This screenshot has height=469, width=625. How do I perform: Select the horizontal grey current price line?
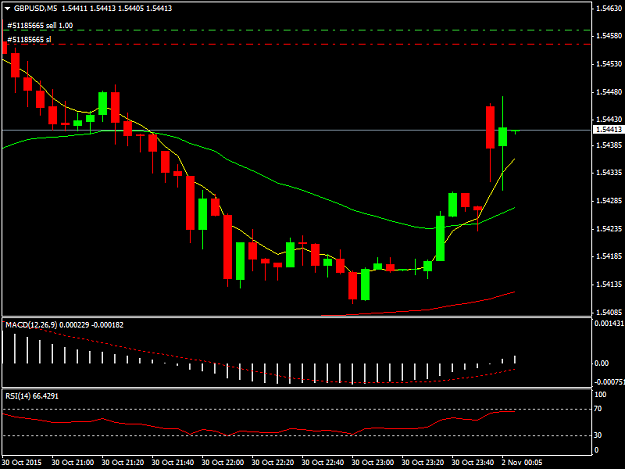297,130
